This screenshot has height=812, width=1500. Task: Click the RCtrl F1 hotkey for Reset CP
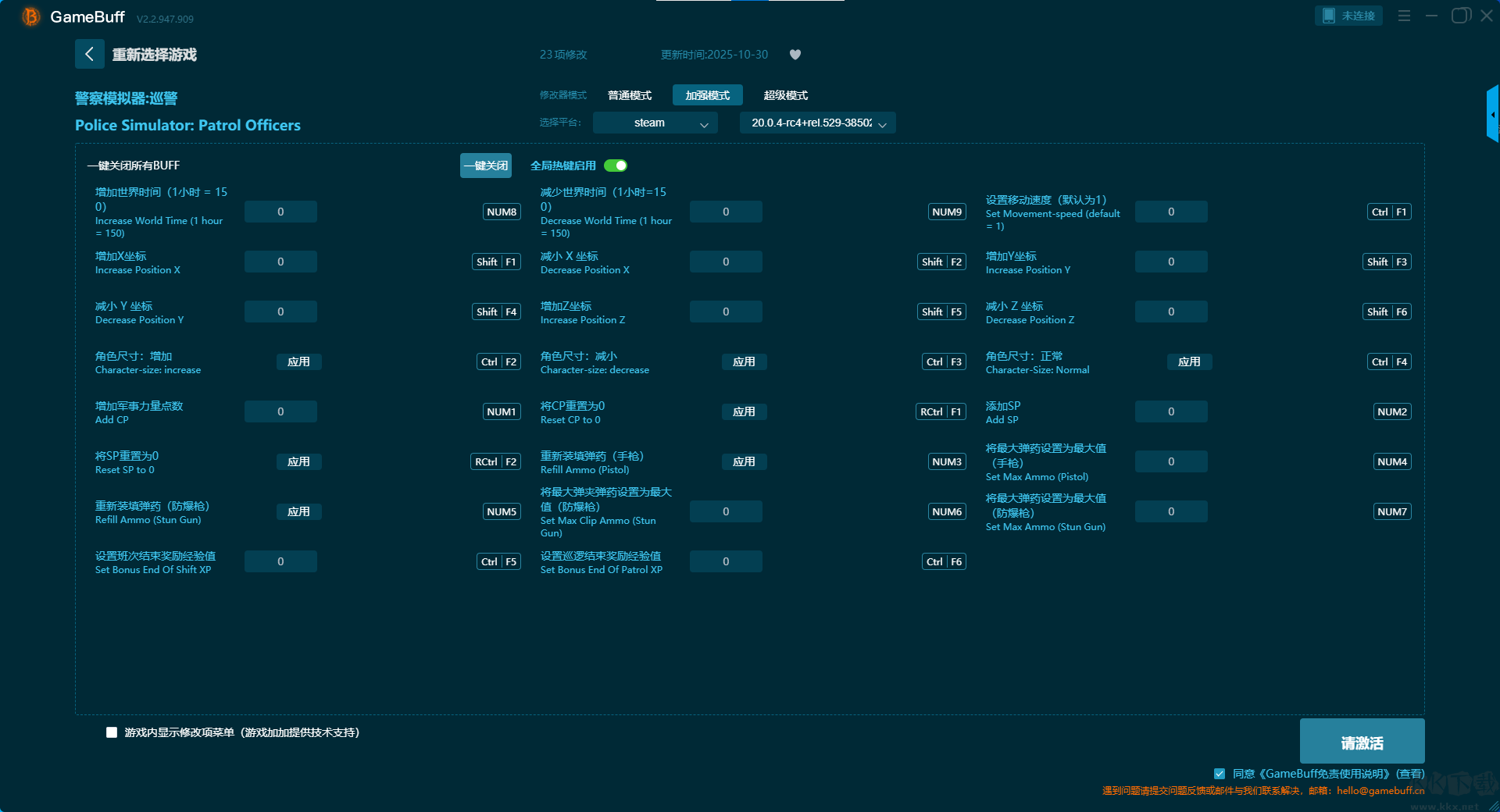pos(941,411)
